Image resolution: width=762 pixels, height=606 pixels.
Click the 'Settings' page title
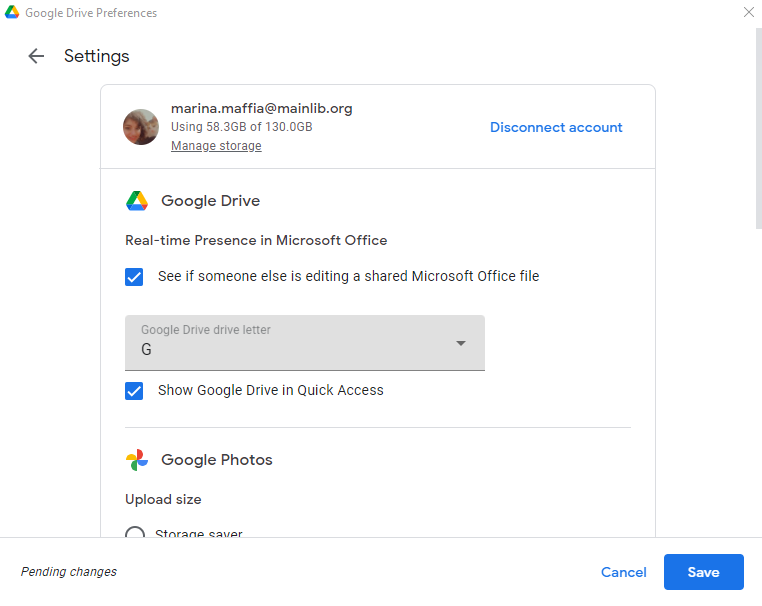pos(97,56)
